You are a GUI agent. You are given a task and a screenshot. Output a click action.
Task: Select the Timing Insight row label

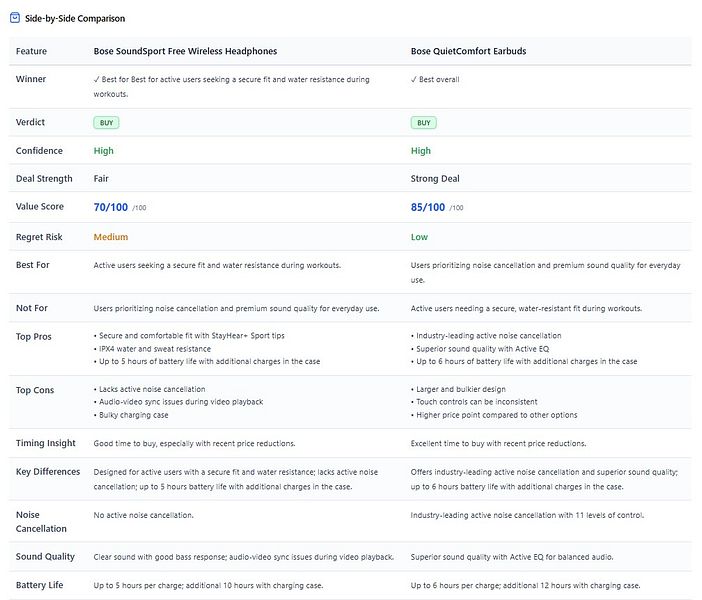point(46,443)
